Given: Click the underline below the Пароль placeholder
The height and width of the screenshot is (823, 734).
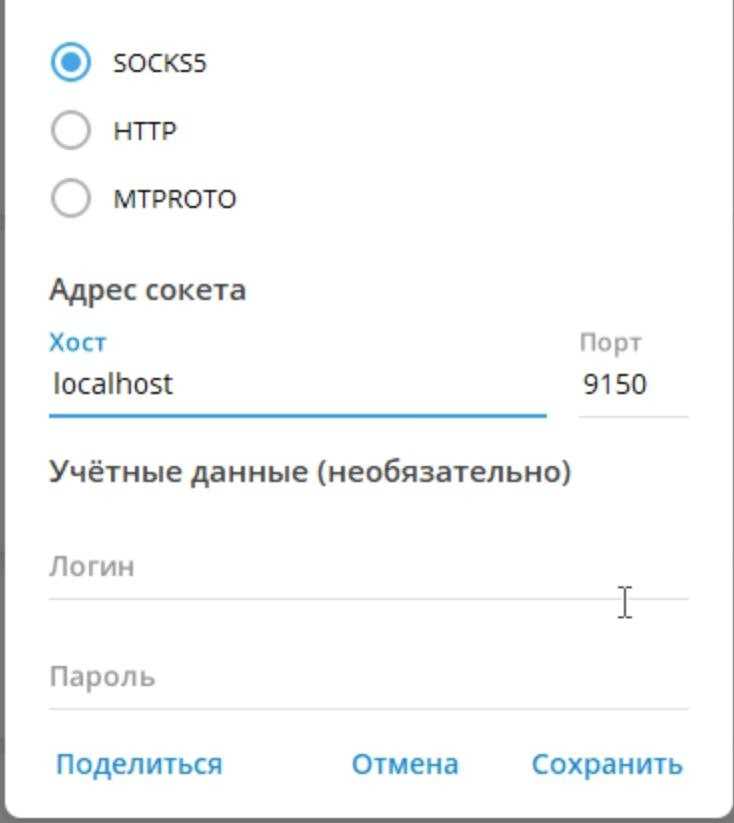Looking at the screenshot, I should tap(369, 709).
